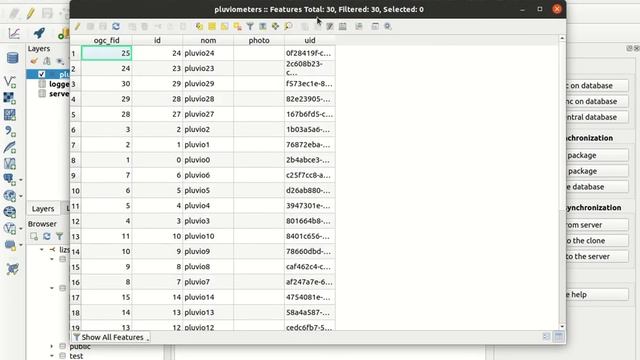Open Data Source Manager database icon
The image size is (640, 360).
coord(12,58)
